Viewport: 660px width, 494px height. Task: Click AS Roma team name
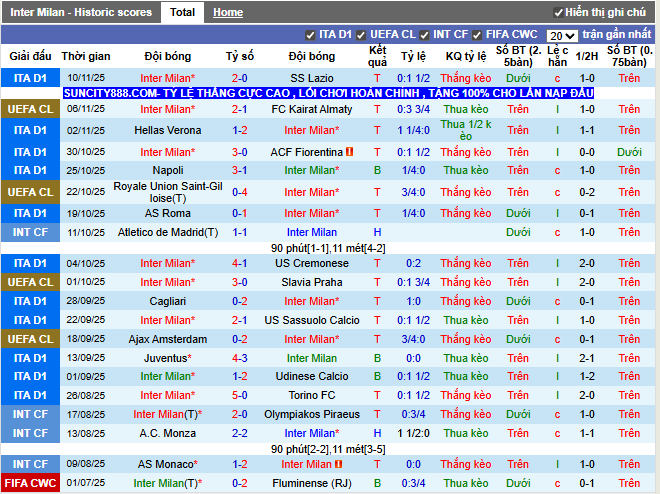point(168,213)
